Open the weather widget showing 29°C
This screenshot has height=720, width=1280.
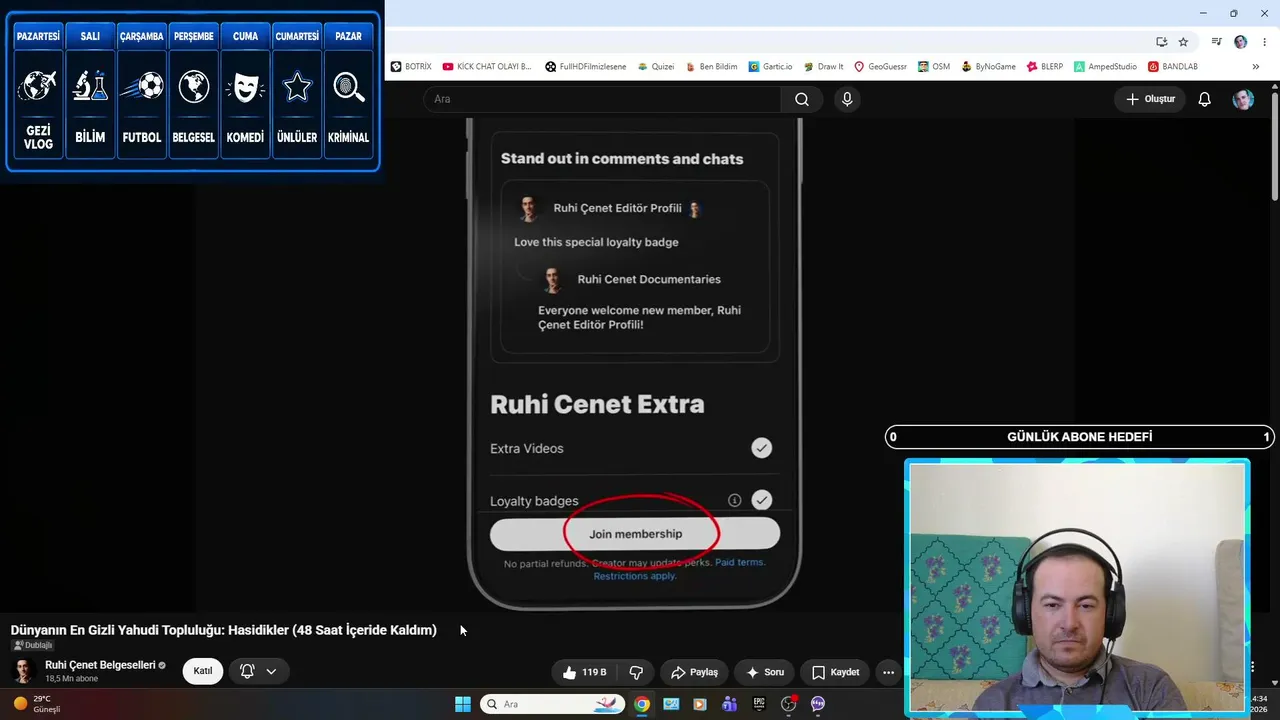point(37,704)
